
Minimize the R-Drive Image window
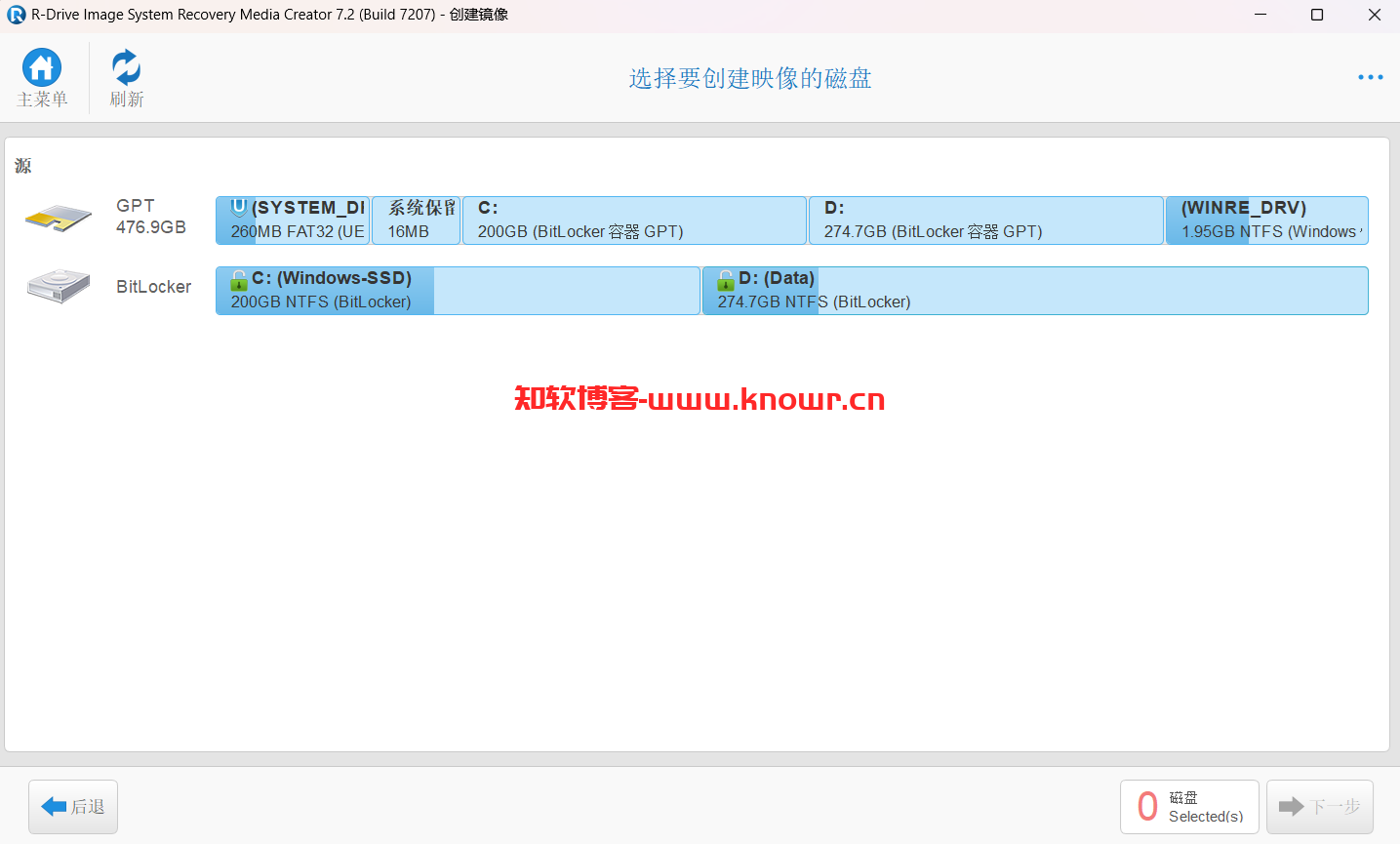click(x=1260, y=15)
